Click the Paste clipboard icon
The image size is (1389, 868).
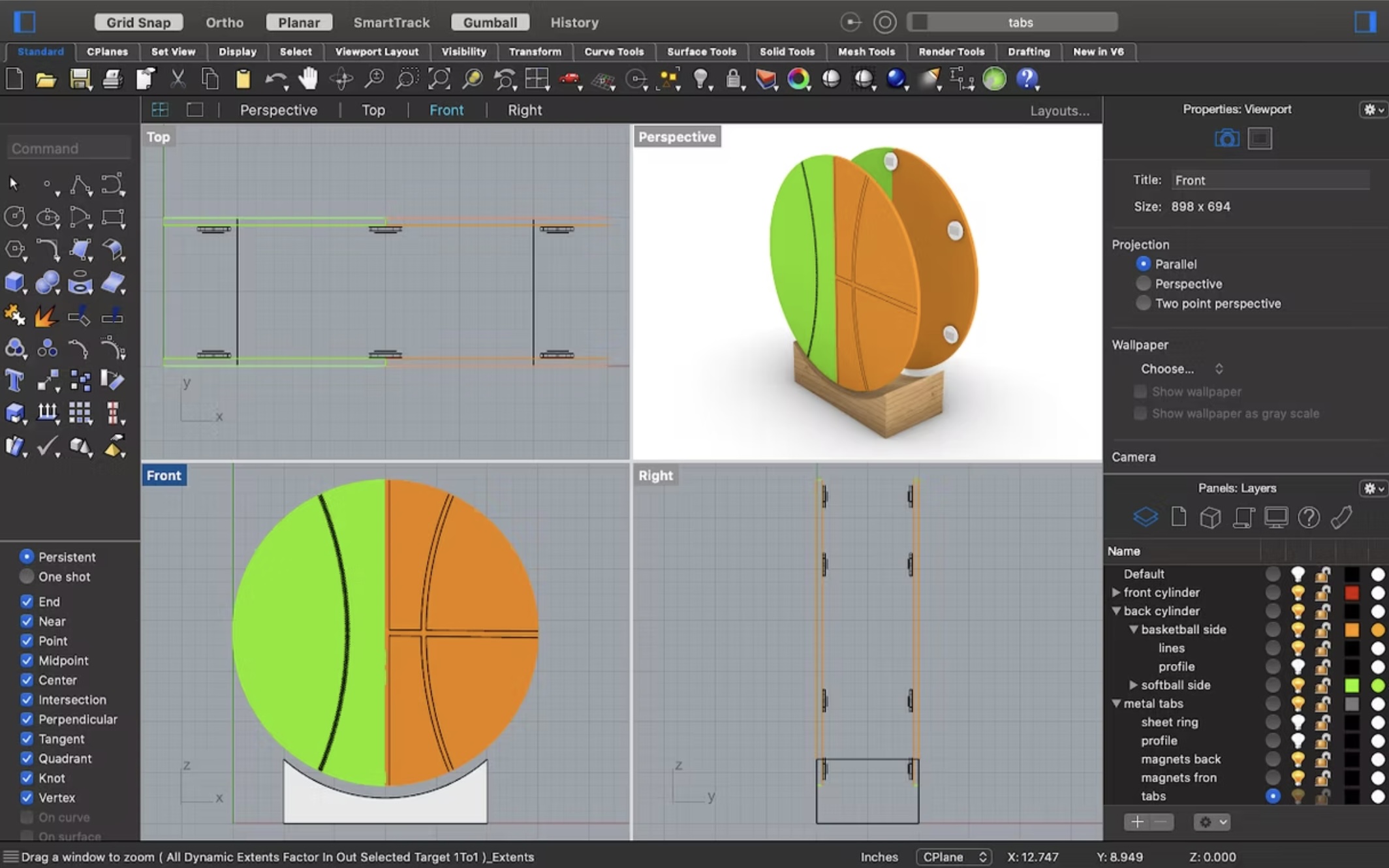pyautogui.click(x=243, y=80)
